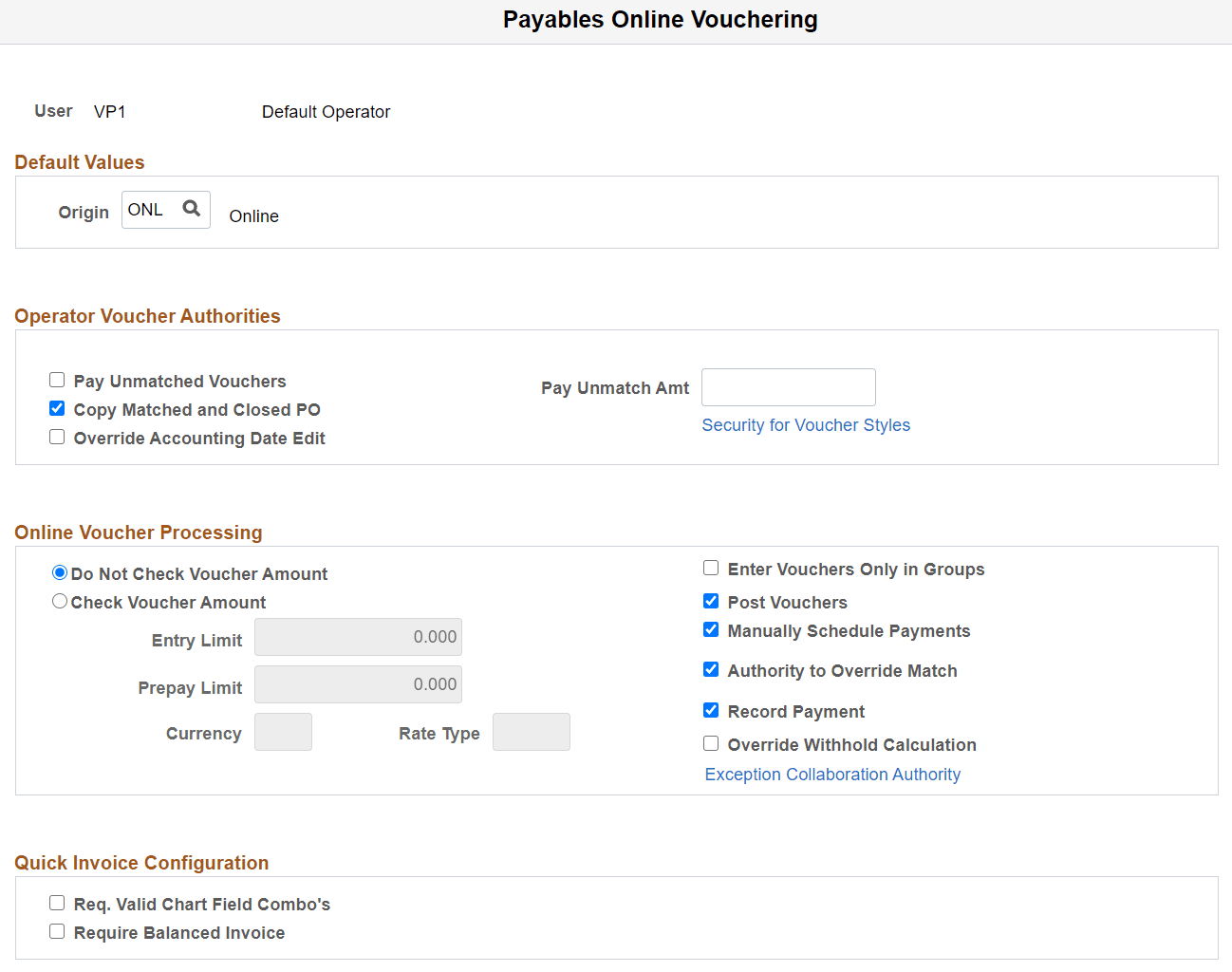Screen dimensions: 1232x972
Task: Click inside the Pay Unmatch Amt field
Action: [788, 386]
